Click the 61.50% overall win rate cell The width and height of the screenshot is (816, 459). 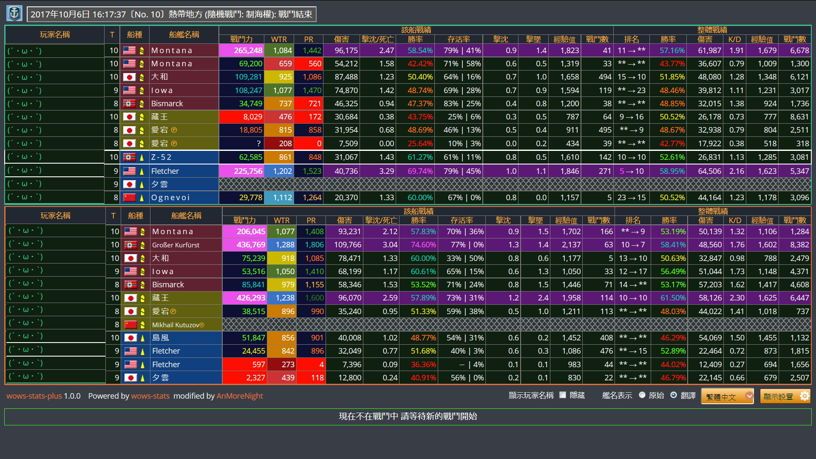click(x=668, y=298)
